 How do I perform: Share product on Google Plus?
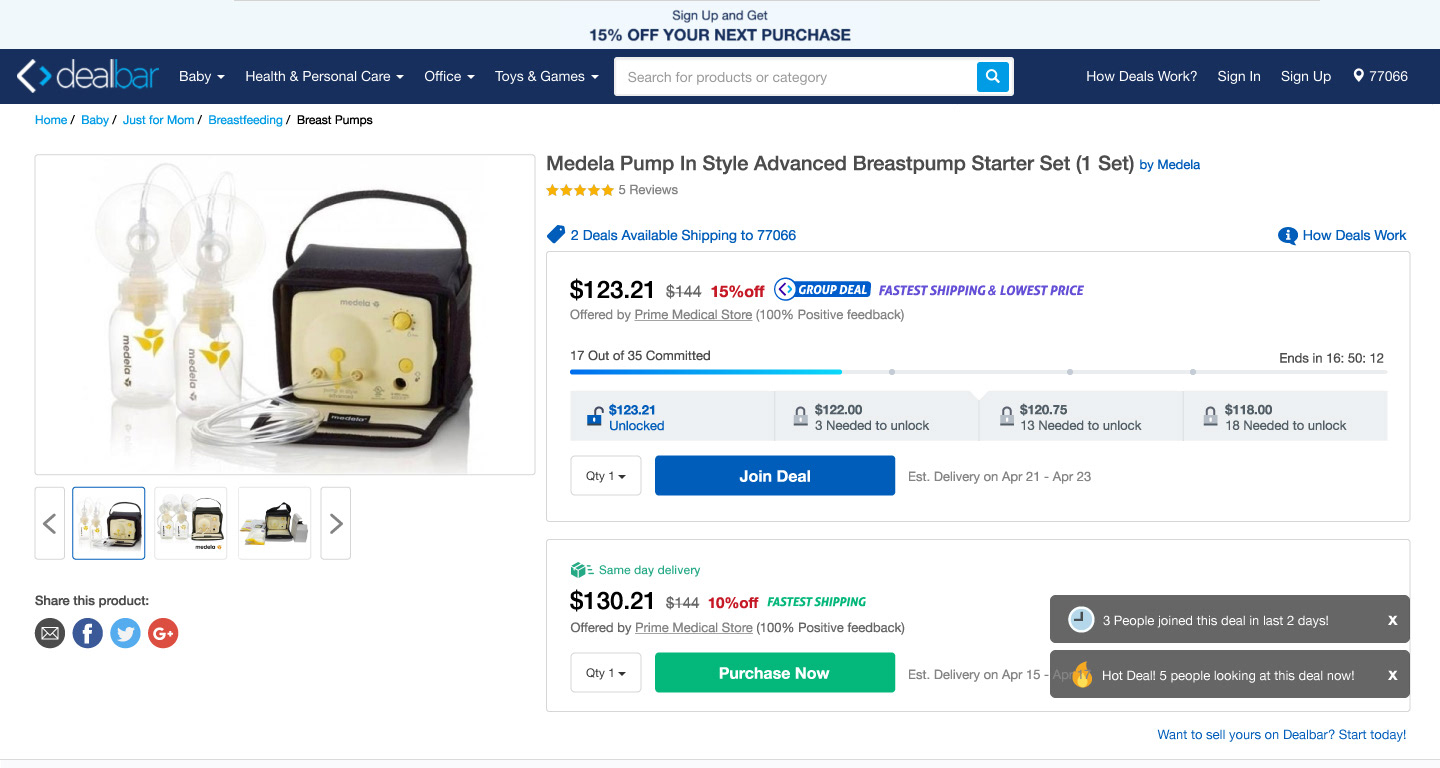(x=163, y=633)
